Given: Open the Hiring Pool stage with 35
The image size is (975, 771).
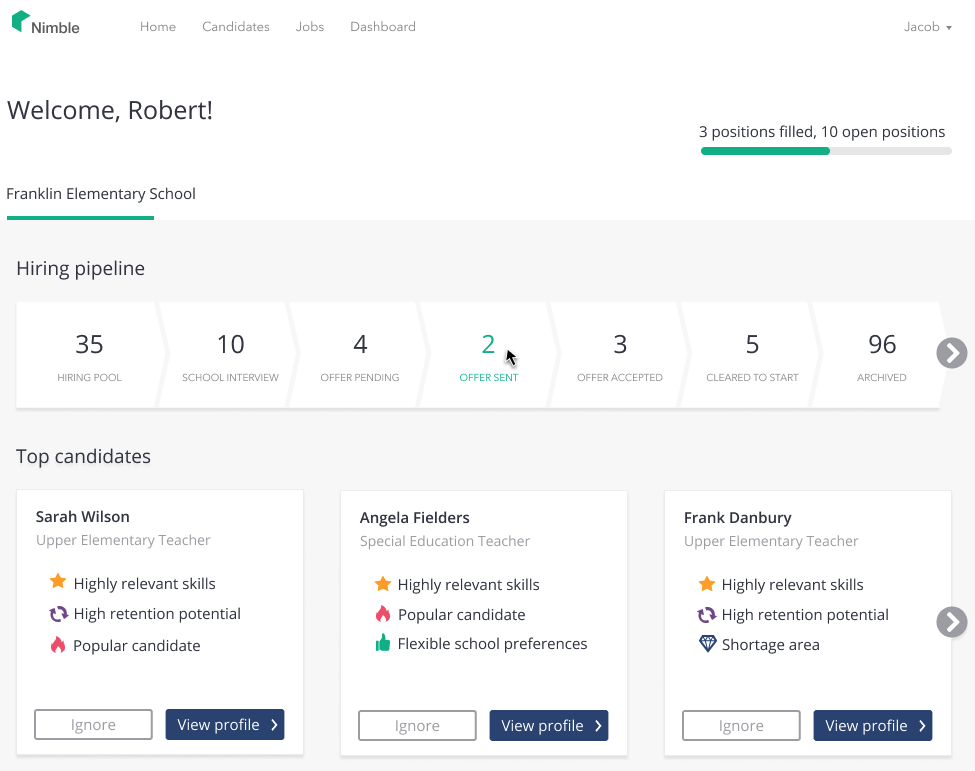Looking at the screenshot, I should click(89, 357).
